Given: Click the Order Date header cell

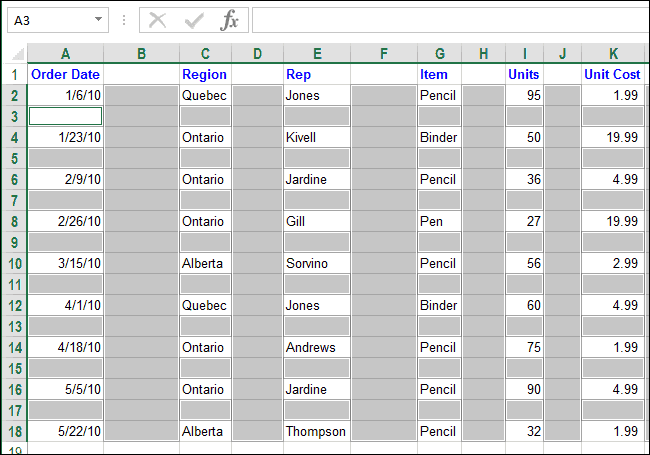Looking at the screenshot, I should [65, 74].
